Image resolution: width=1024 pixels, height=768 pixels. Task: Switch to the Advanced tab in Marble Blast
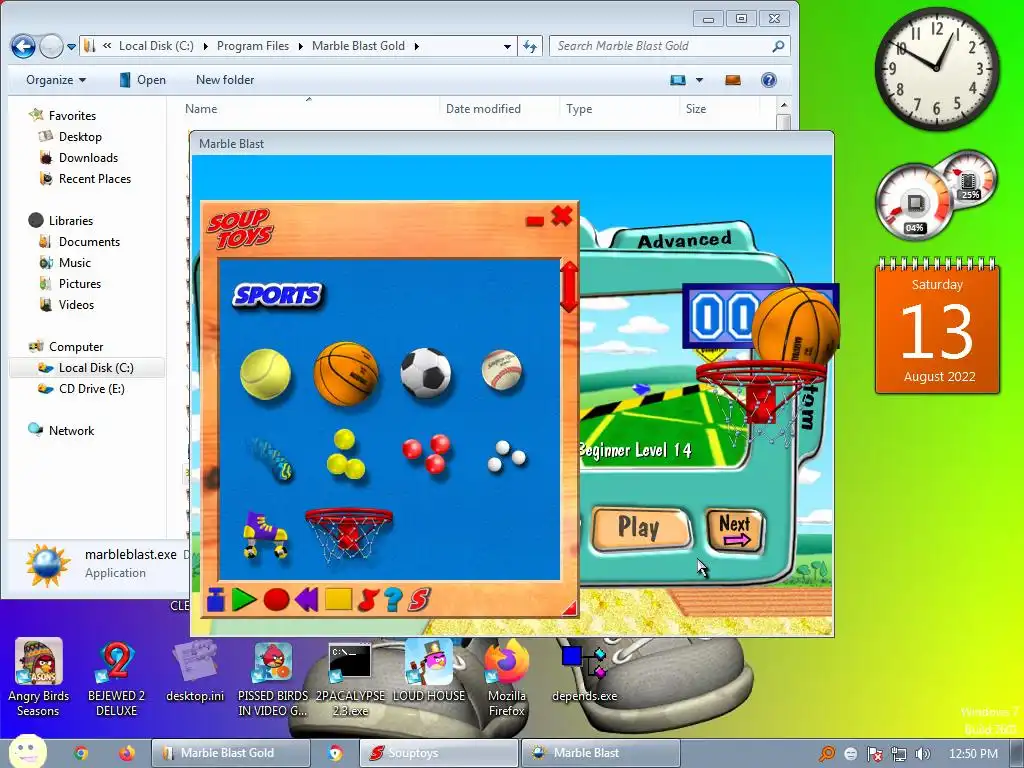684,240
